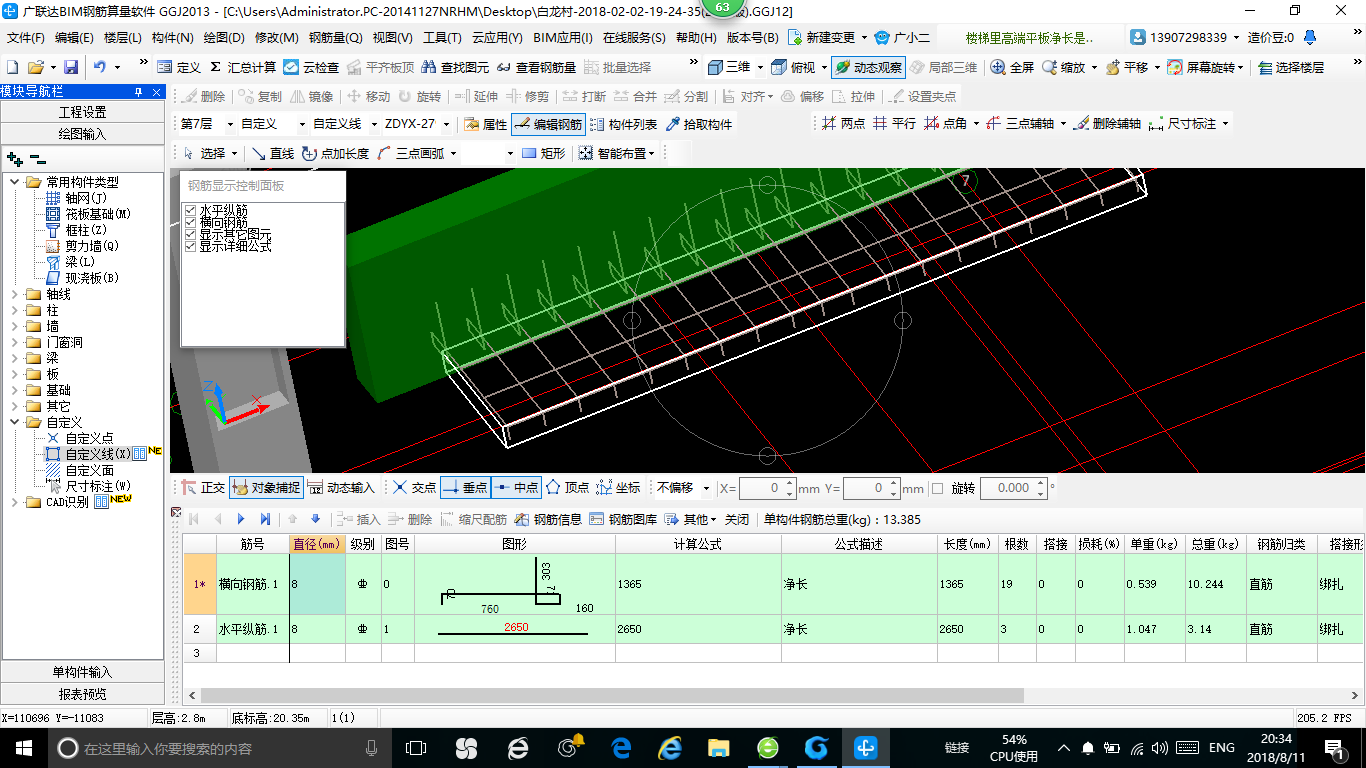Open the BIM应用(I) menu
The height and width of the screenshot is (768, 1366).
[563, 38]
